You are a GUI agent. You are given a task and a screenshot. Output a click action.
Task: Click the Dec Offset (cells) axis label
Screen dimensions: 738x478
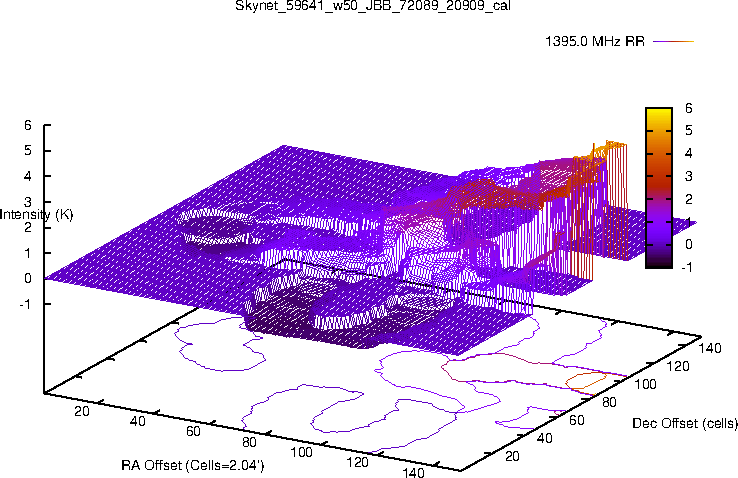[x=685, y=423]
